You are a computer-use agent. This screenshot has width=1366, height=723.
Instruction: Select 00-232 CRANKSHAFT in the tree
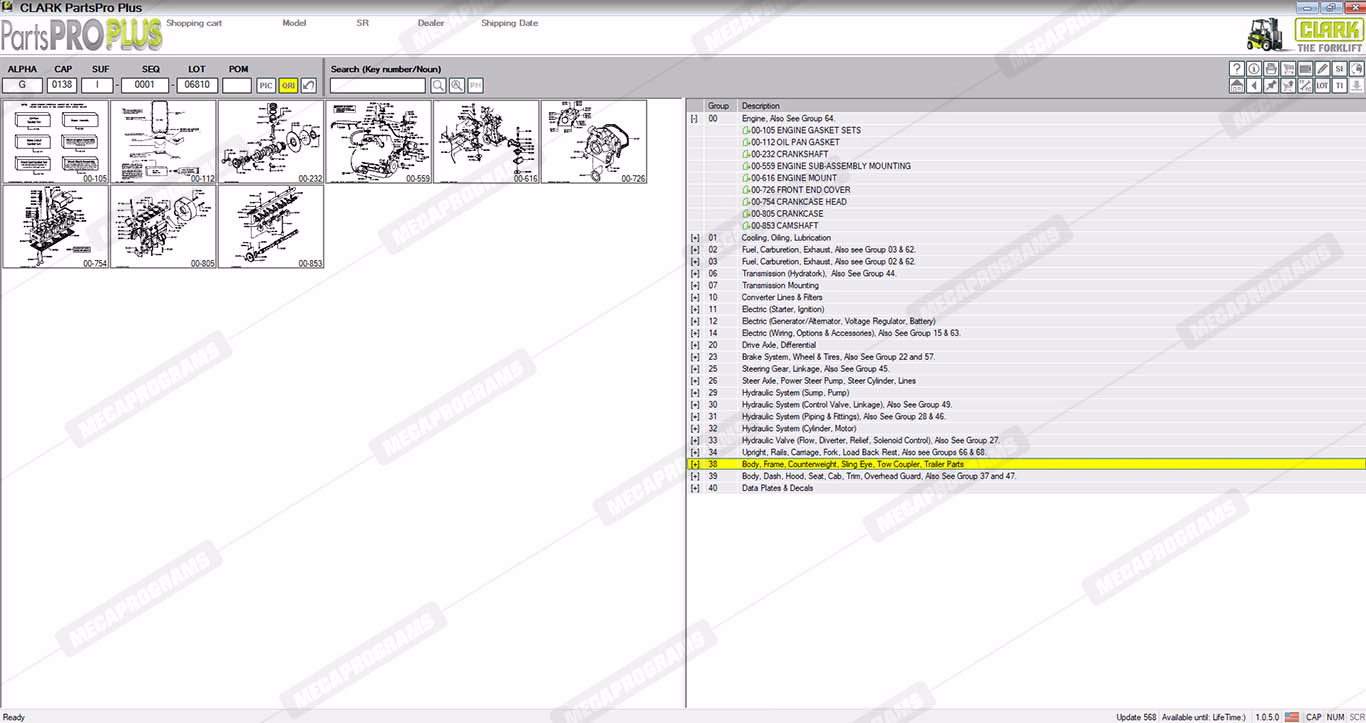(x=789, y=154)
